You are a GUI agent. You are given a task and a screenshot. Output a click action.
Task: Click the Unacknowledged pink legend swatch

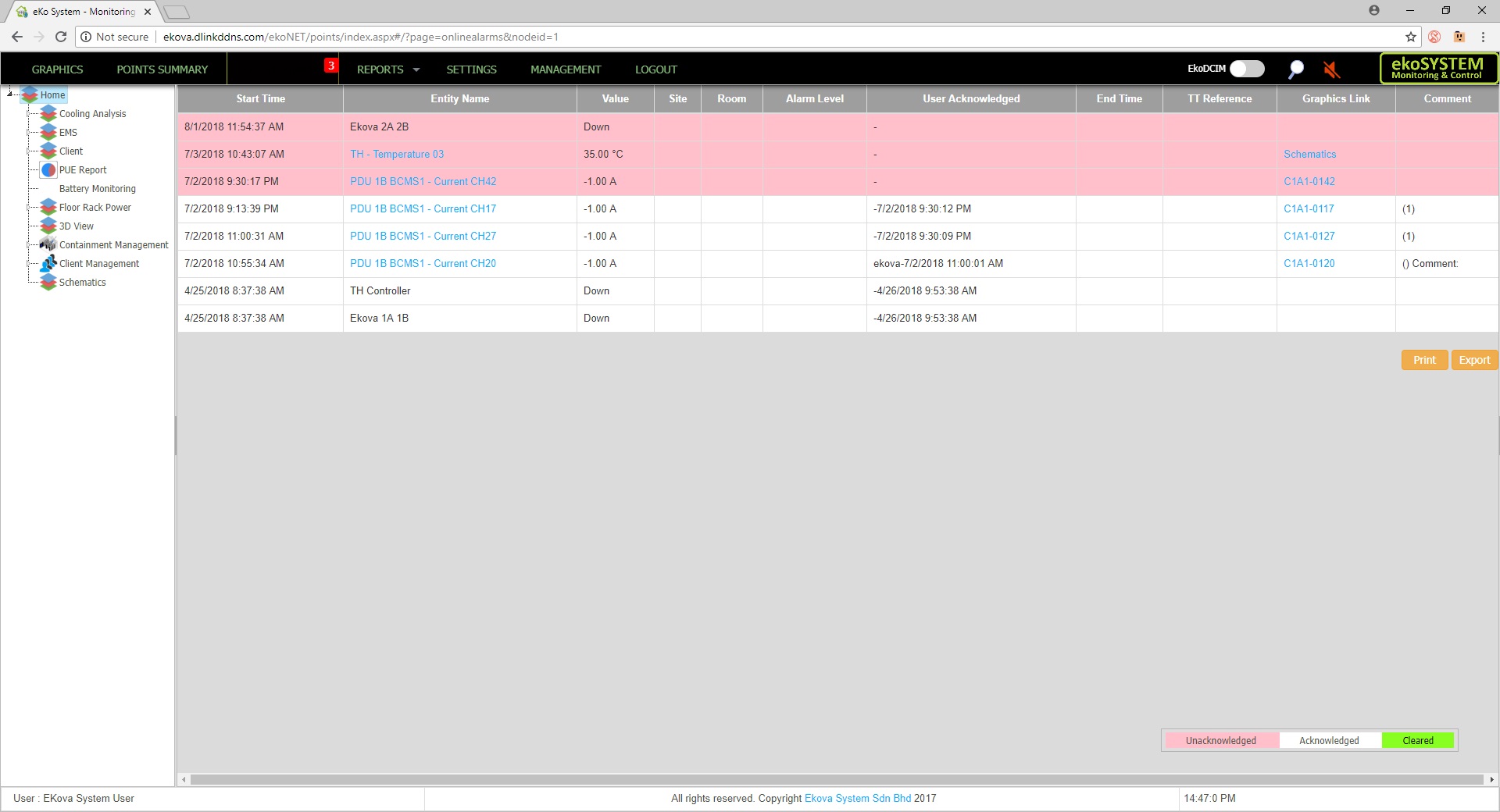tap(1221, 740)
